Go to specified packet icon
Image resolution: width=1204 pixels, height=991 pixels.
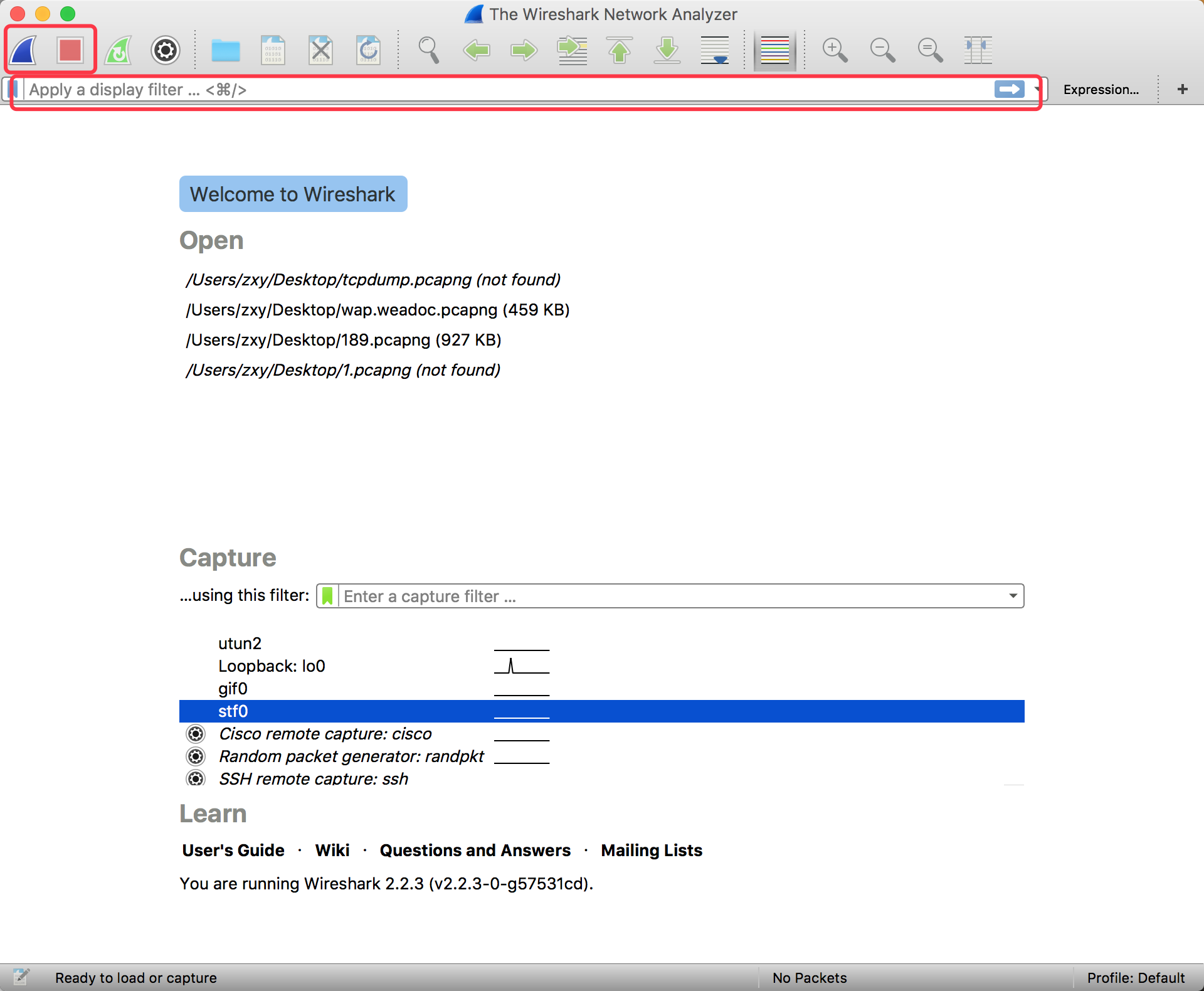coord(572,50)
